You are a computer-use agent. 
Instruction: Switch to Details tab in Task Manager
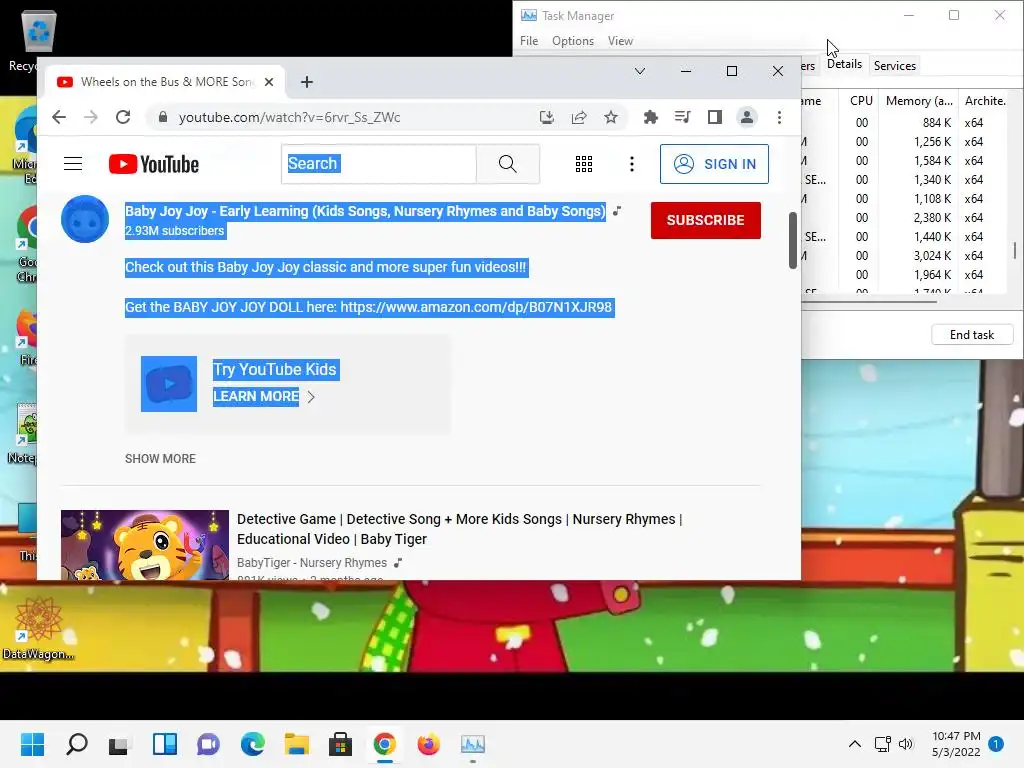pos(844,64)
